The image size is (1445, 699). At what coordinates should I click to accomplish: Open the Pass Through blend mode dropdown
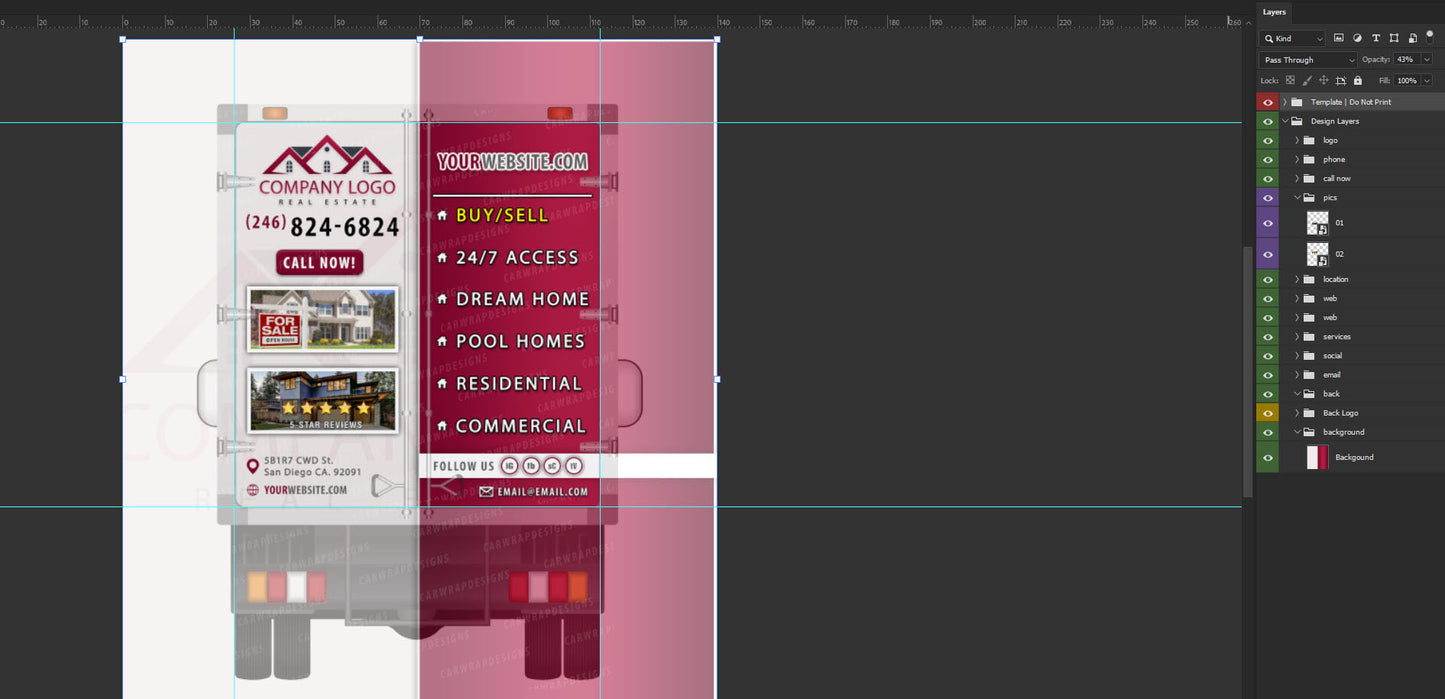click(1308, 60)
